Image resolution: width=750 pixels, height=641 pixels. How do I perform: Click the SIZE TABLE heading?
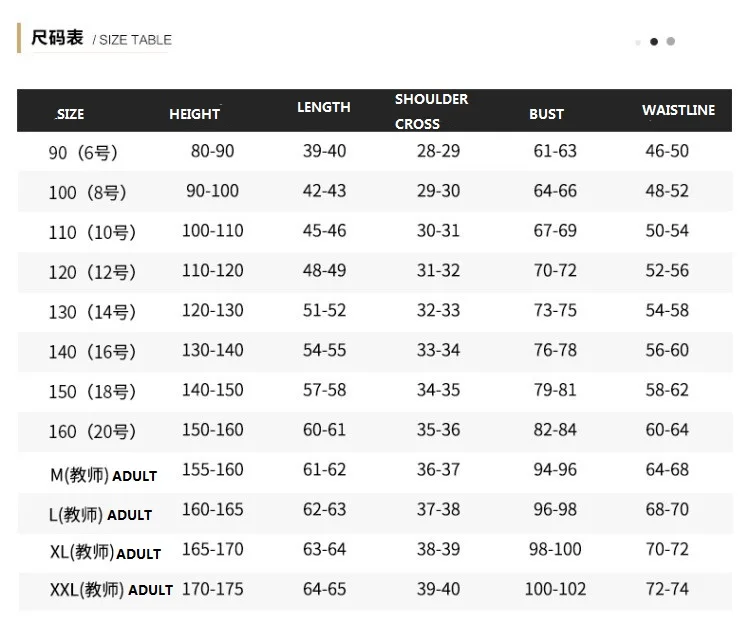pyautogui.click(x=101, y=38)
